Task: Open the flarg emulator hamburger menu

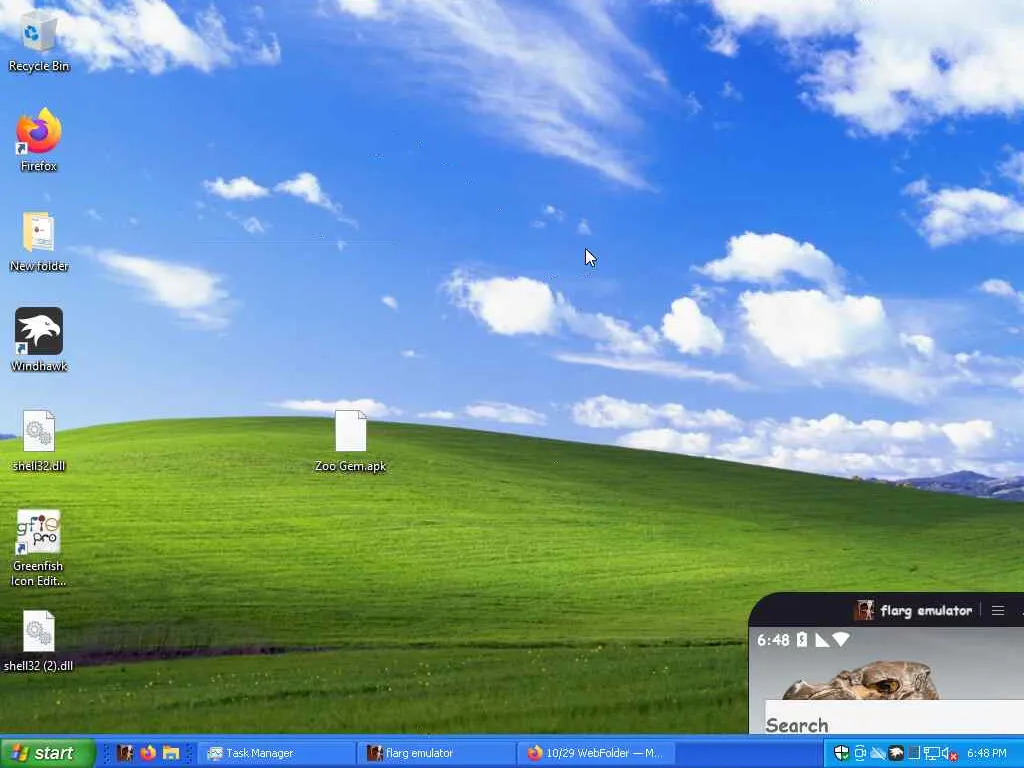Action: tap(998, 611)
